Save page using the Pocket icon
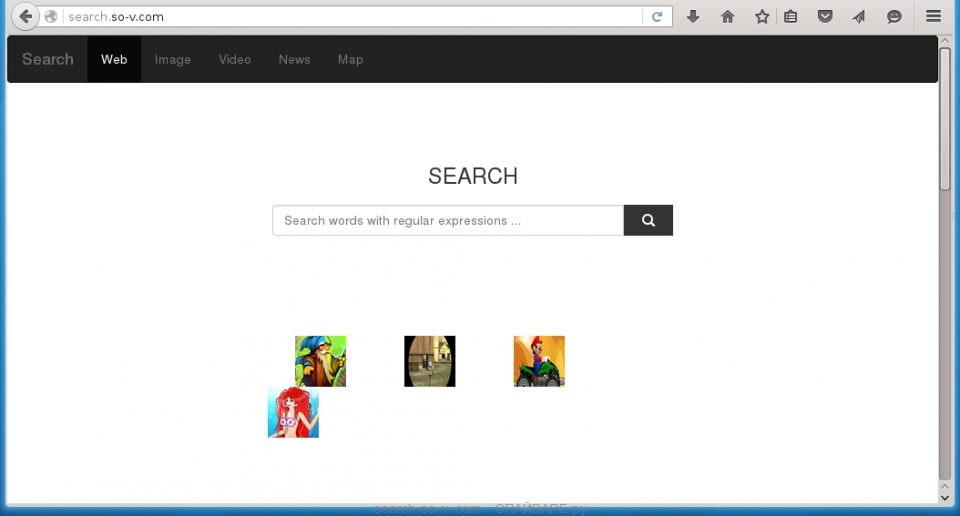This screenshot has height=516, width=960. (x=825, y=17)
